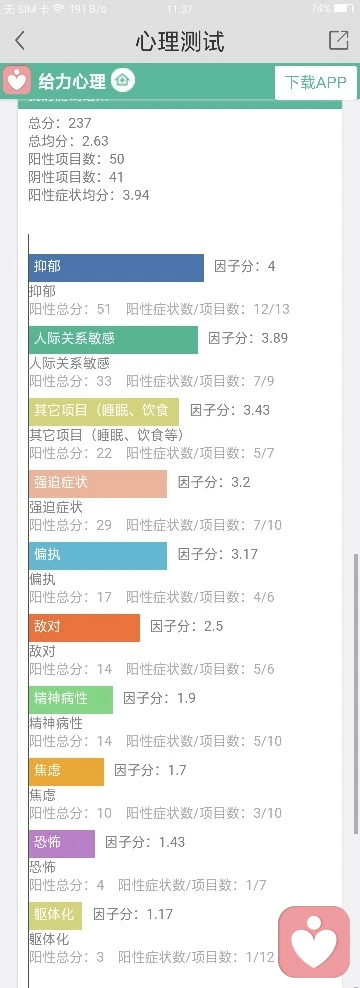Screen dimensions: 360x988
Task: Select the green 精神病性 bar
Action: click(x=71, y=699)
